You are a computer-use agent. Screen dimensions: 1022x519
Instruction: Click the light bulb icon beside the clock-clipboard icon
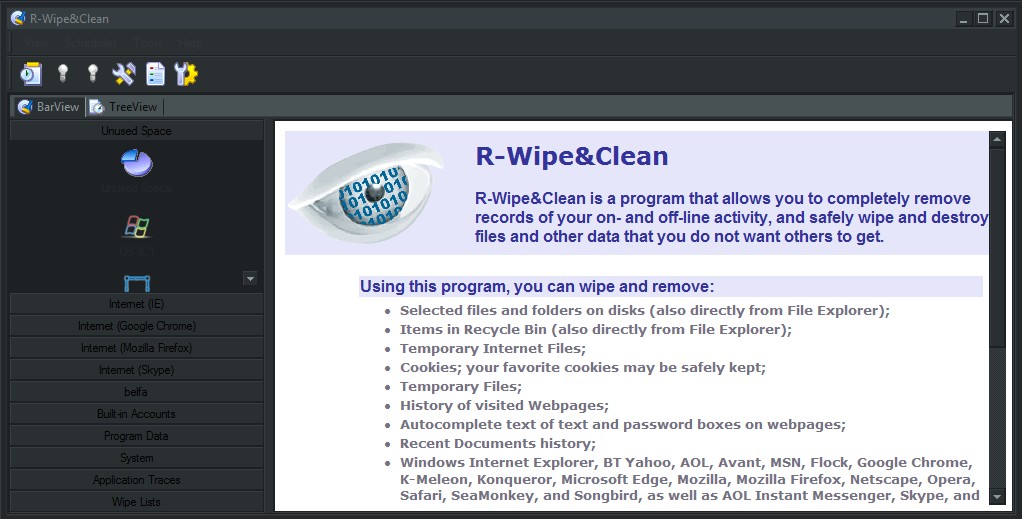pos(63,73)
